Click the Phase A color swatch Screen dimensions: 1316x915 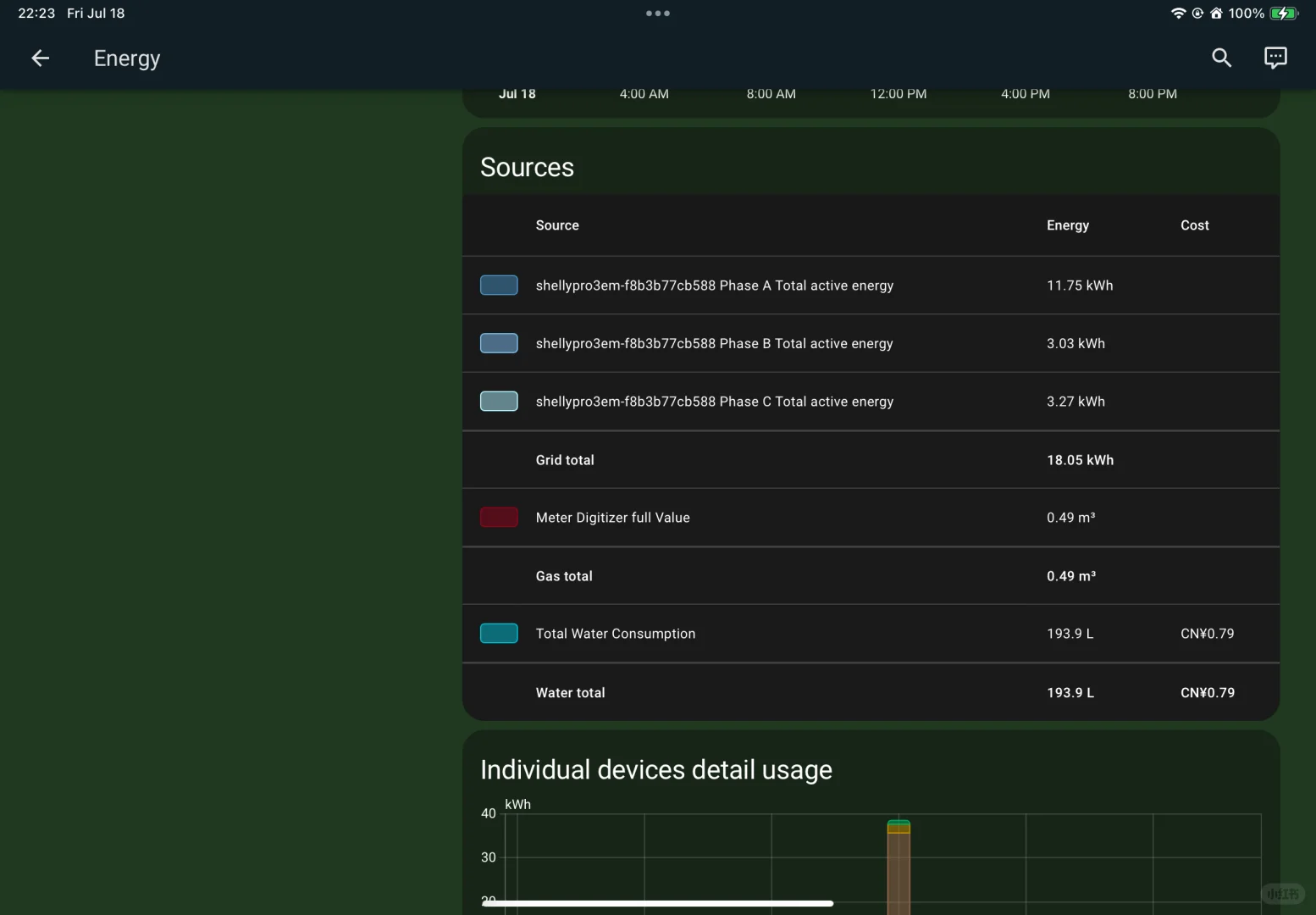pos(499,286)
